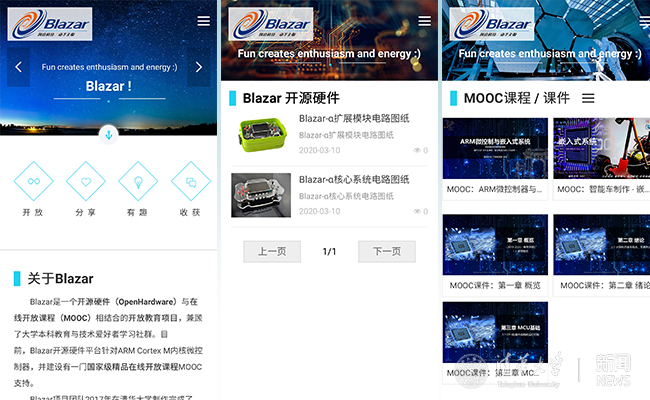Select the 有趣 lightbulb diamond icon
Viewport: 650px width, 400px height.
(137, 181)
